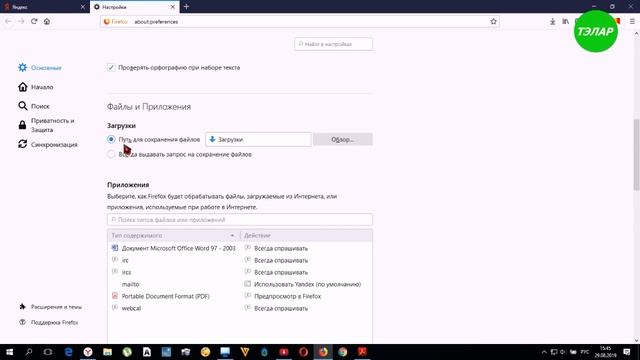Viewport: 640px width, 360px height.
Task: Focus the file types search field
Action: pos(240,220)
